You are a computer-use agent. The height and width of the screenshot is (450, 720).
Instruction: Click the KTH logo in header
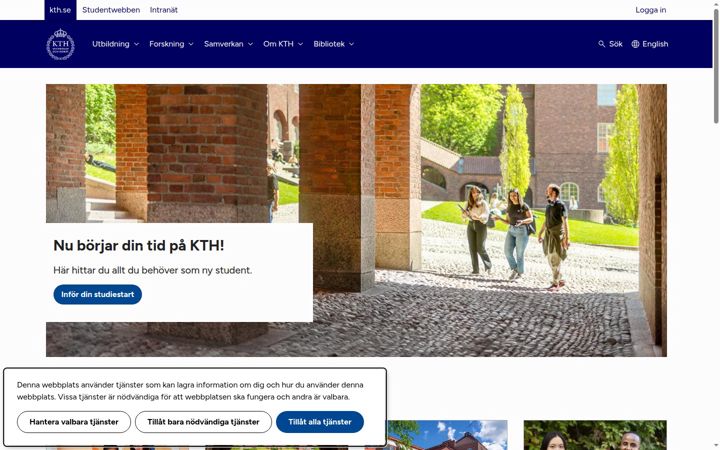[x=60, y=44]
